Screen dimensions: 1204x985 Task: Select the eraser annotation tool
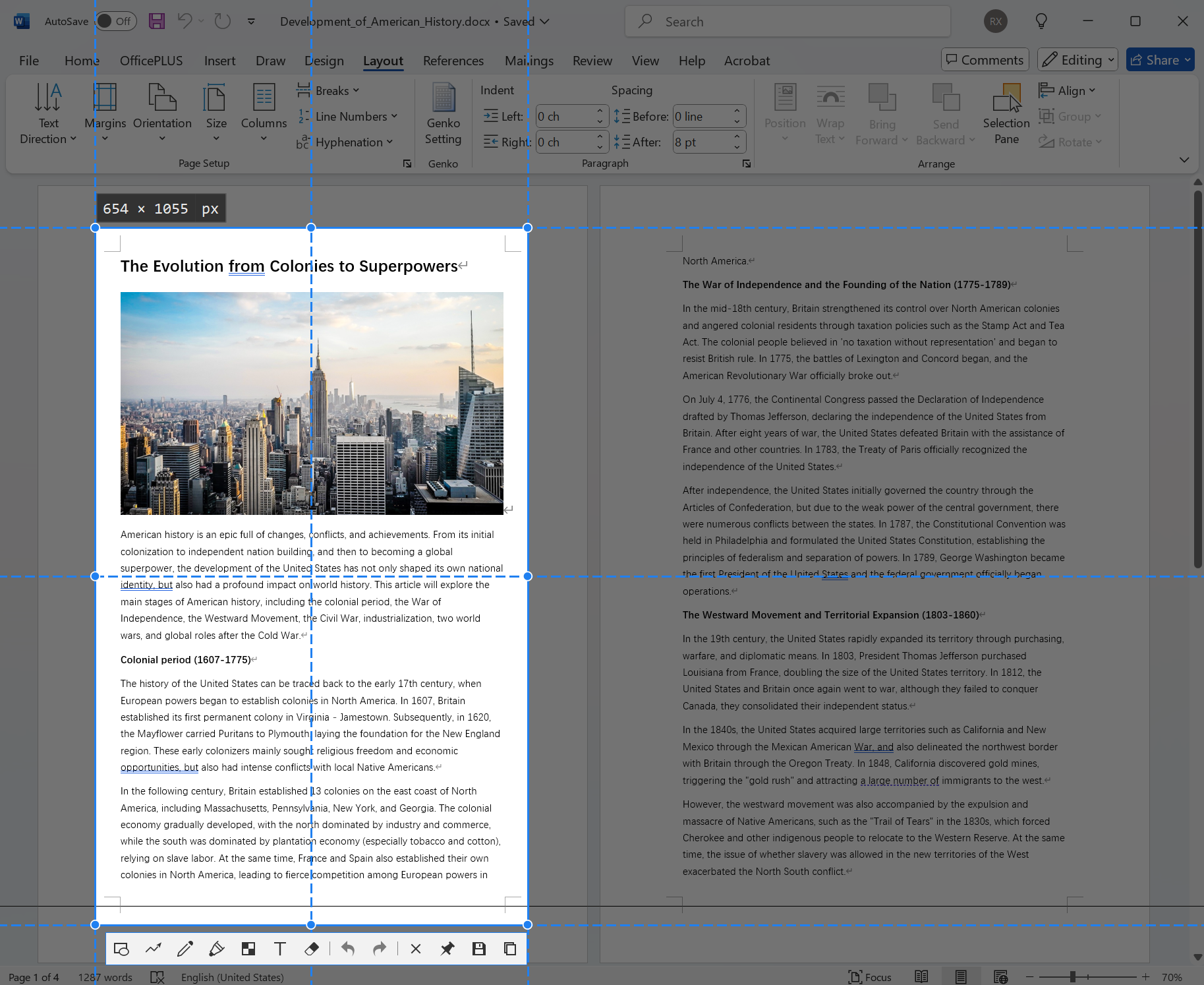312,948
